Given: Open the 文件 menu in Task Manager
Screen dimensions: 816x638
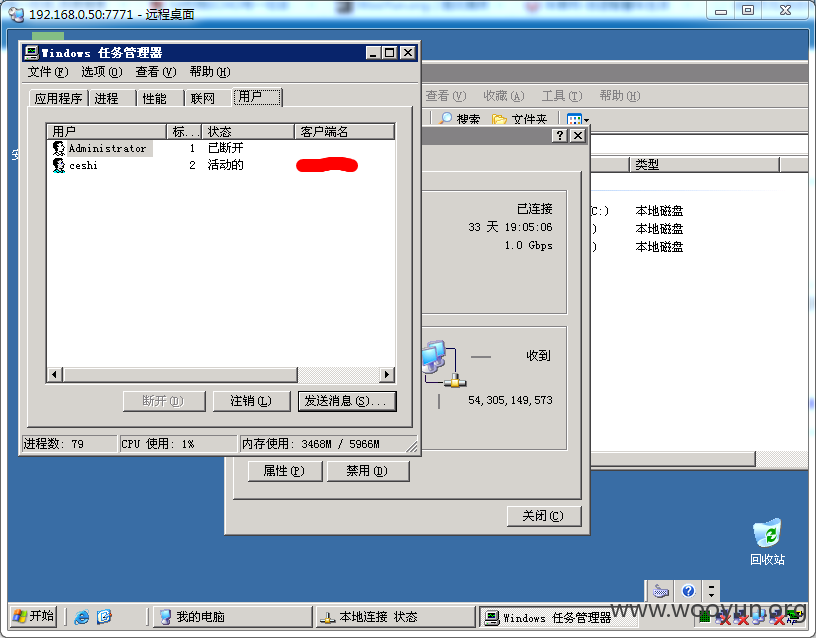Looking at the screenshot, I should coord(48,72).
